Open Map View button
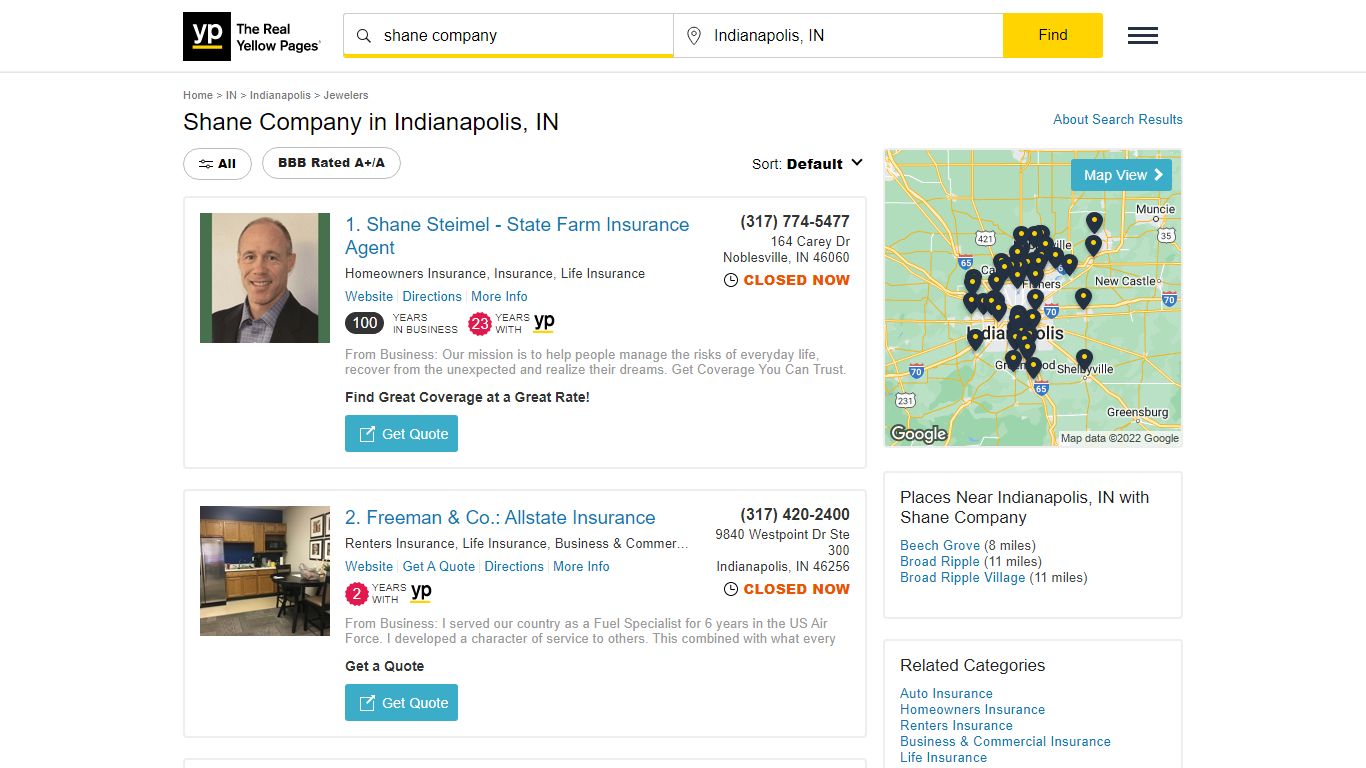This screenshot has width=1366, height=768. [1121, 175]
